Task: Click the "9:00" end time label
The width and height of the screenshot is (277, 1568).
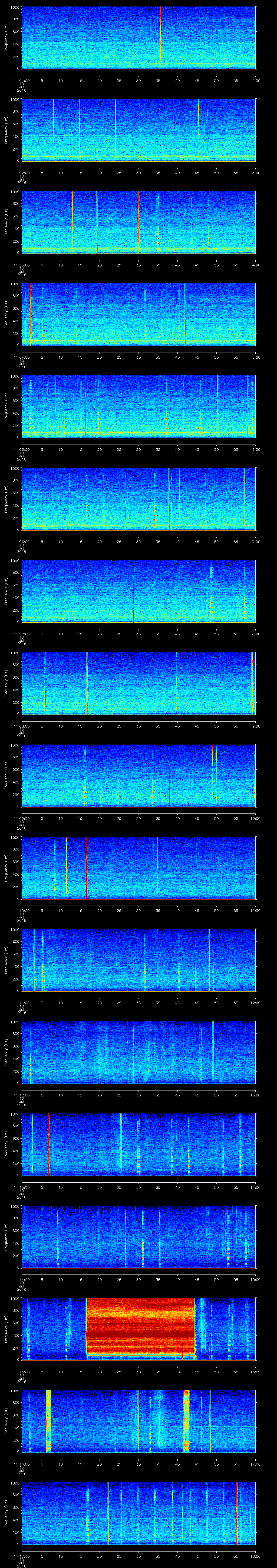Action: coord(256,726)
